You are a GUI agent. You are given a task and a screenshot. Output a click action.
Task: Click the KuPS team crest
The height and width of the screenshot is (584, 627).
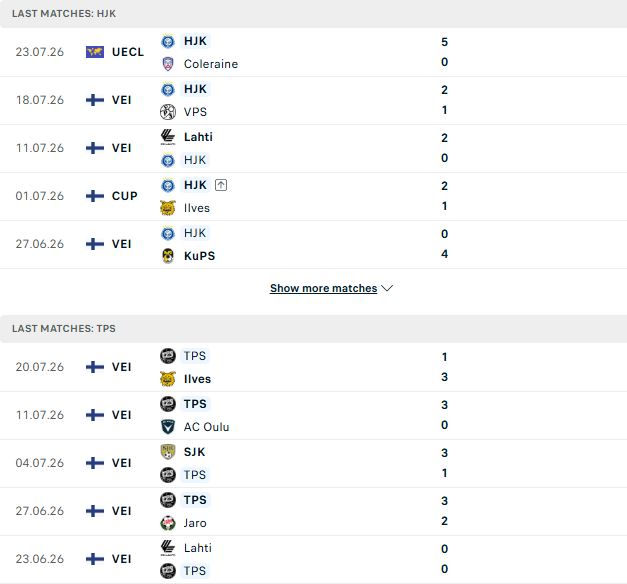(x=168, y=256)
